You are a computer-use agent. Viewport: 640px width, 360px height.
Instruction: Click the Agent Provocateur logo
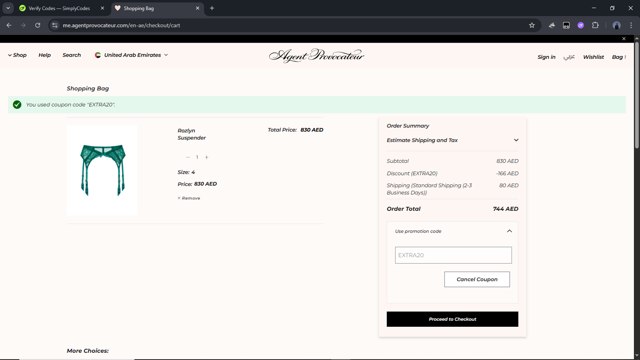(316, 56)
